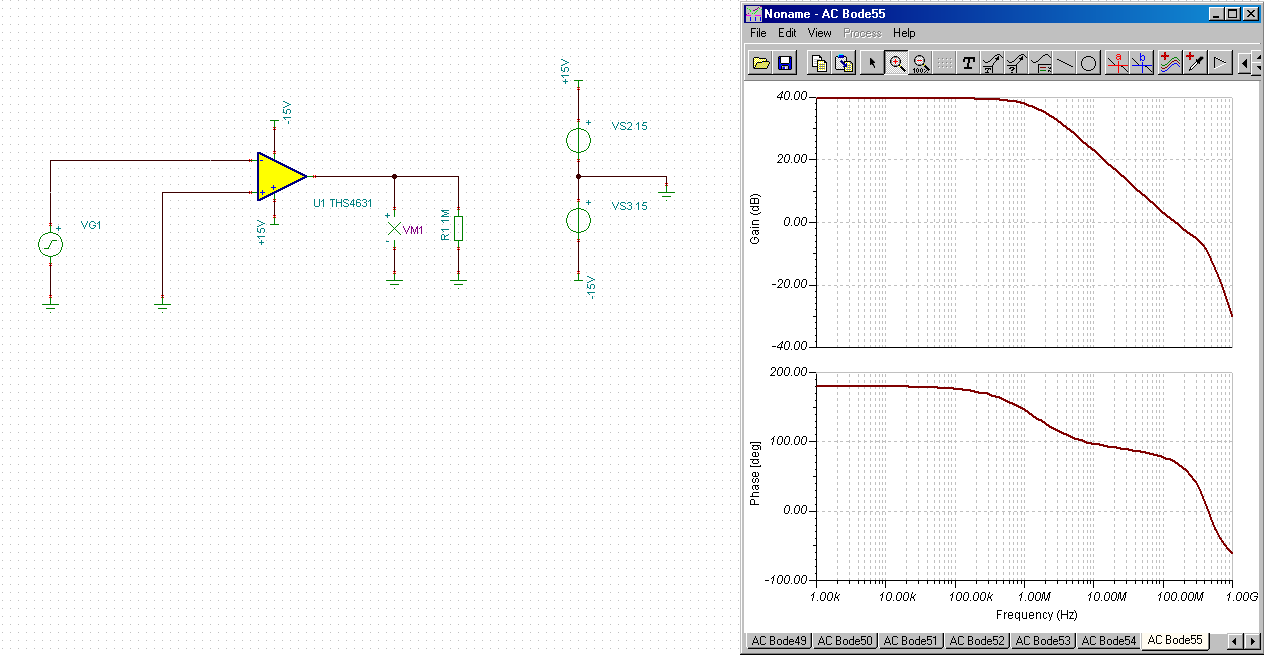Click the 'Phase [deg]' axis label
Screen dimensions: 1264x655
756,474
